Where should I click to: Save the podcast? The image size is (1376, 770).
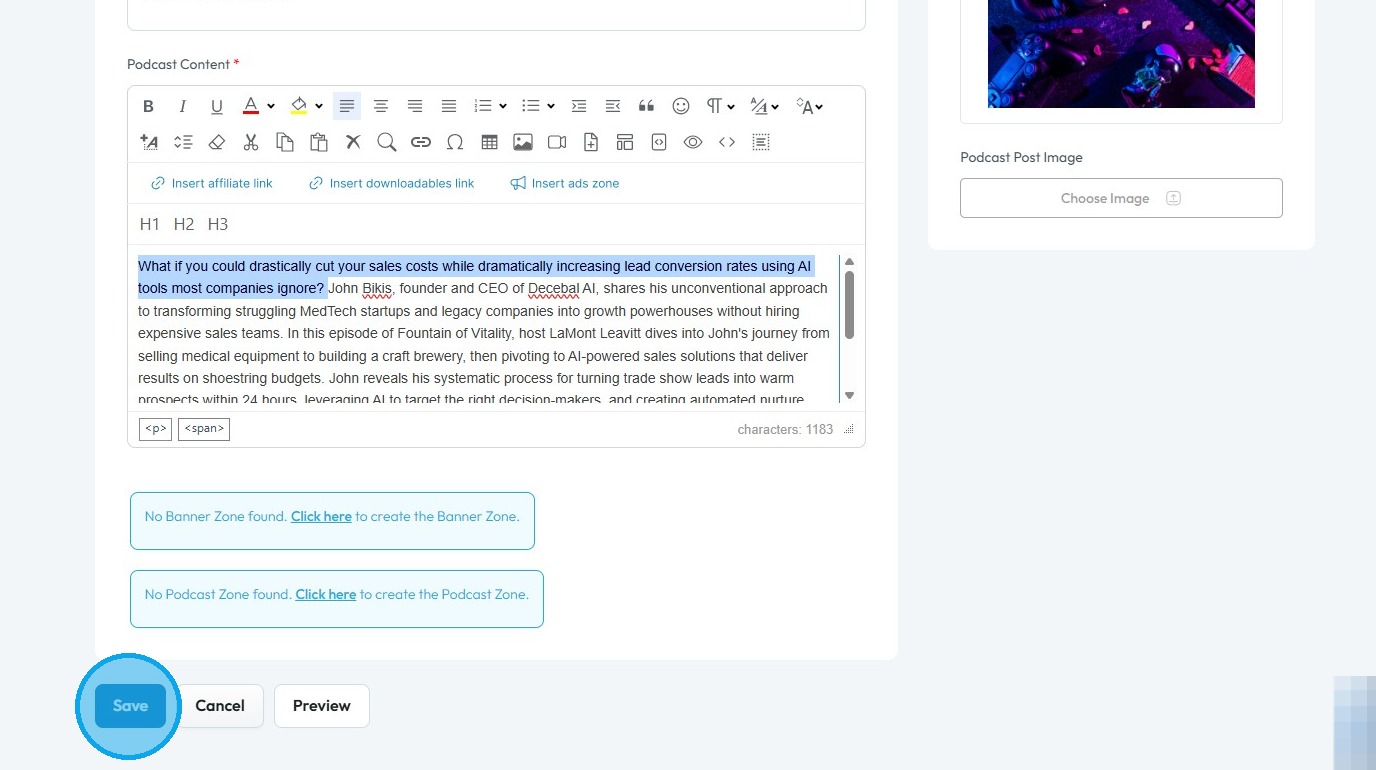130,706
